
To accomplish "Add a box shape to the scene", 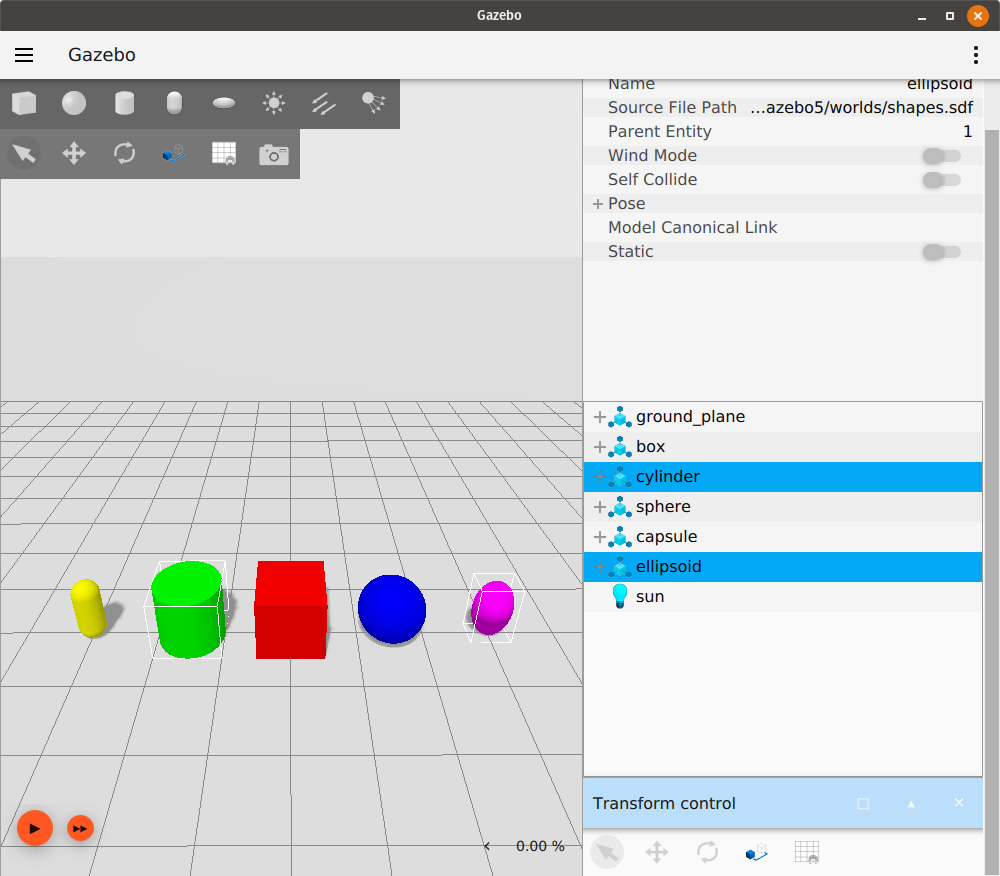I will [24, 103].
